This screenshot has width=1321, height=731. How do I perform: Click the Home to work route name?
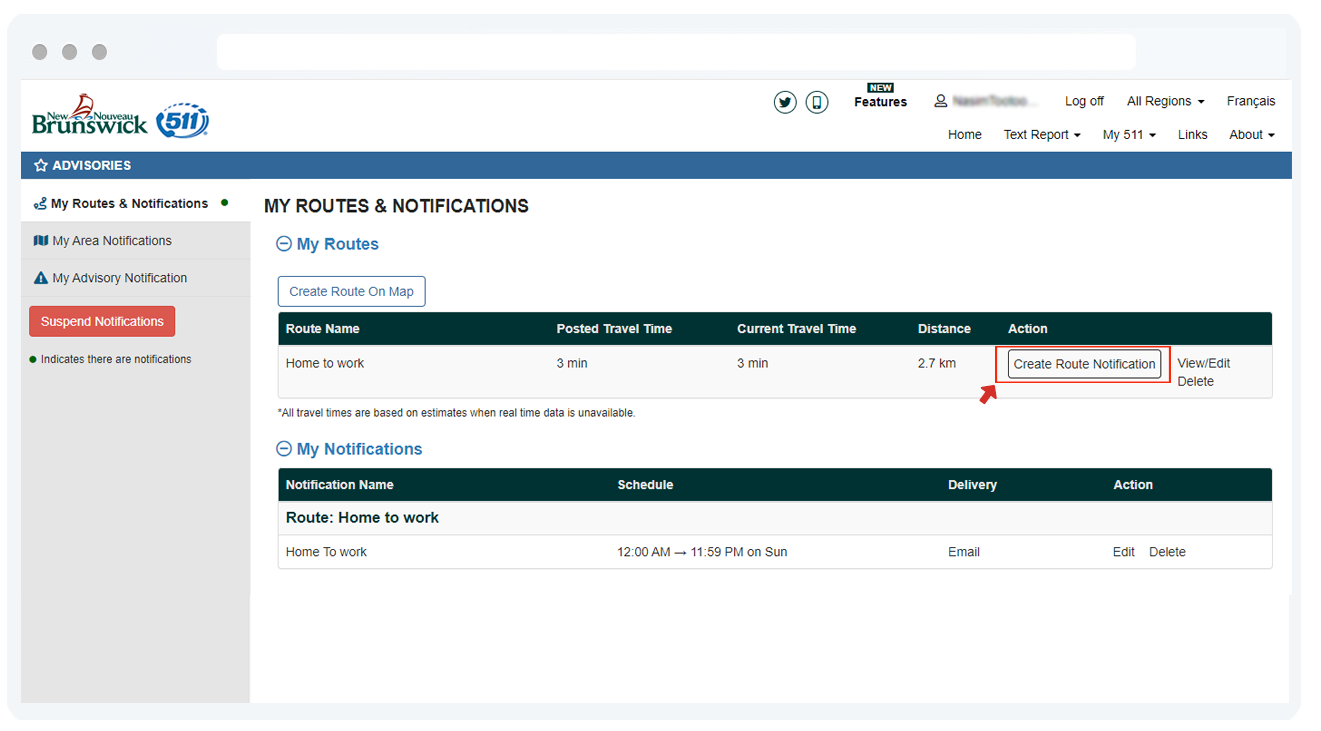click(x=325, y=363)
